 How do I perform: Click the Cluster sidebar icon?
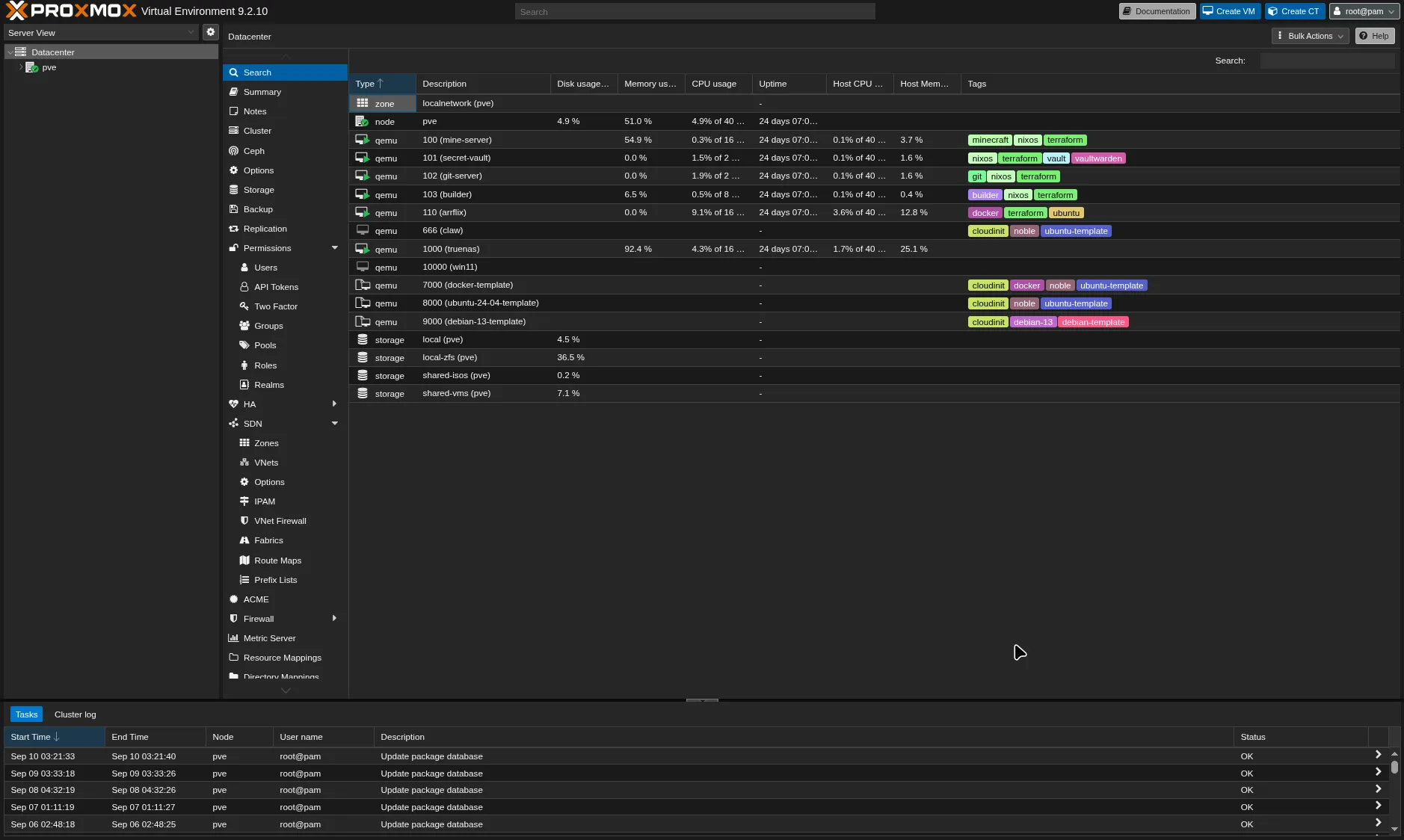click(x=234, y=131)
